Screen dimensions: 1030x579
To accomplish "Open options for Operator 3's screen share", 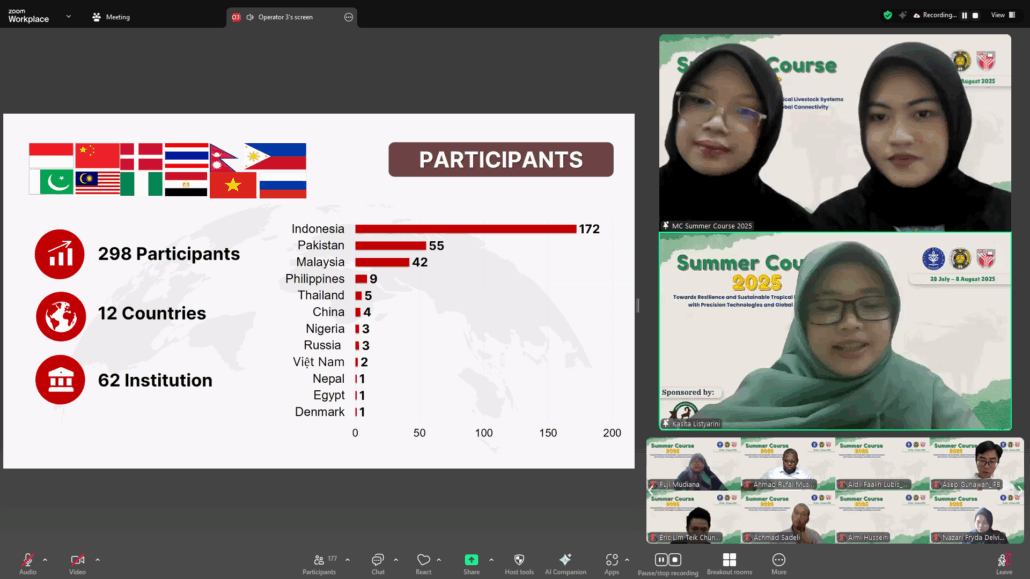I will [x=347, y=17].
